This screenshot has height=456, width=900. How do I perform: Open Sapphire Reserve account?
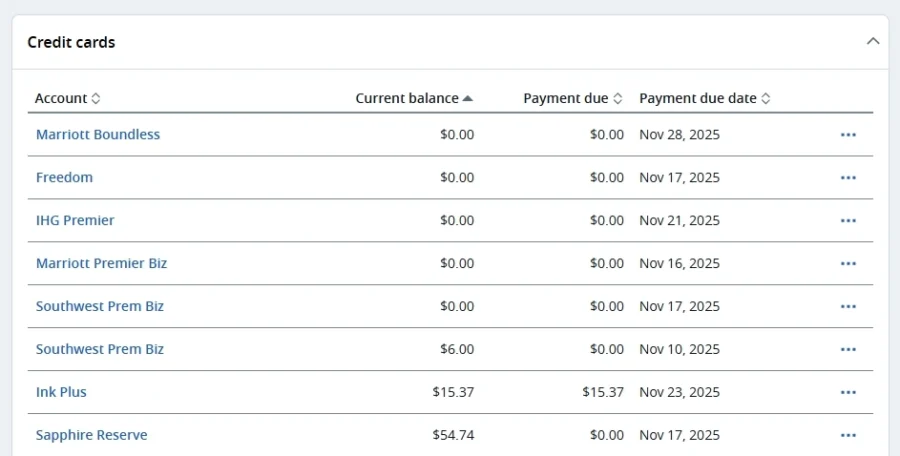click(x=91, y=436)
